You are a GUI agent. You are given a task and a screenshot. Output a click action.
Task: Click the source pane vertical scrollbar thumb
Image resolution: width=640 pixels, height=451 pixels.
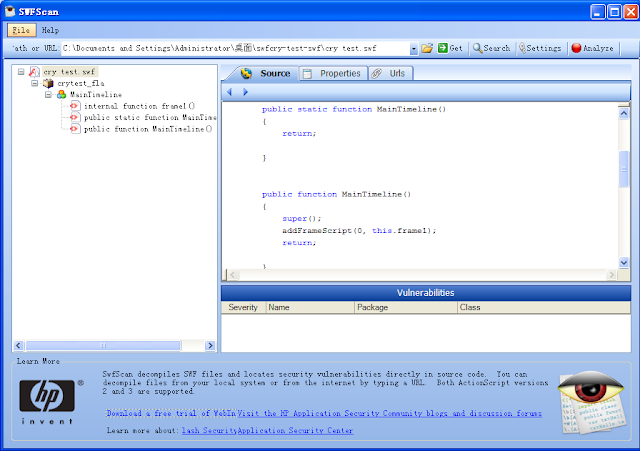[623, 169]
